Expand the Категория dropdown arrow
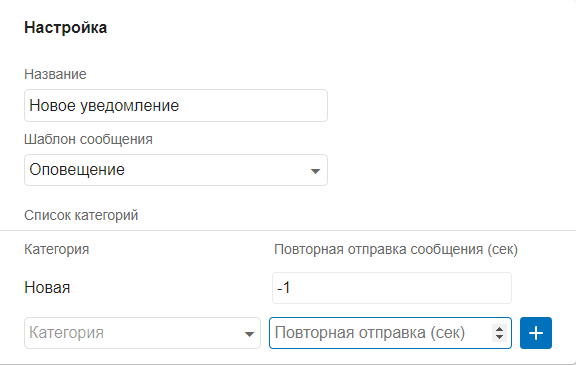Viewport: 576px width, 365px height. (249, 334)
